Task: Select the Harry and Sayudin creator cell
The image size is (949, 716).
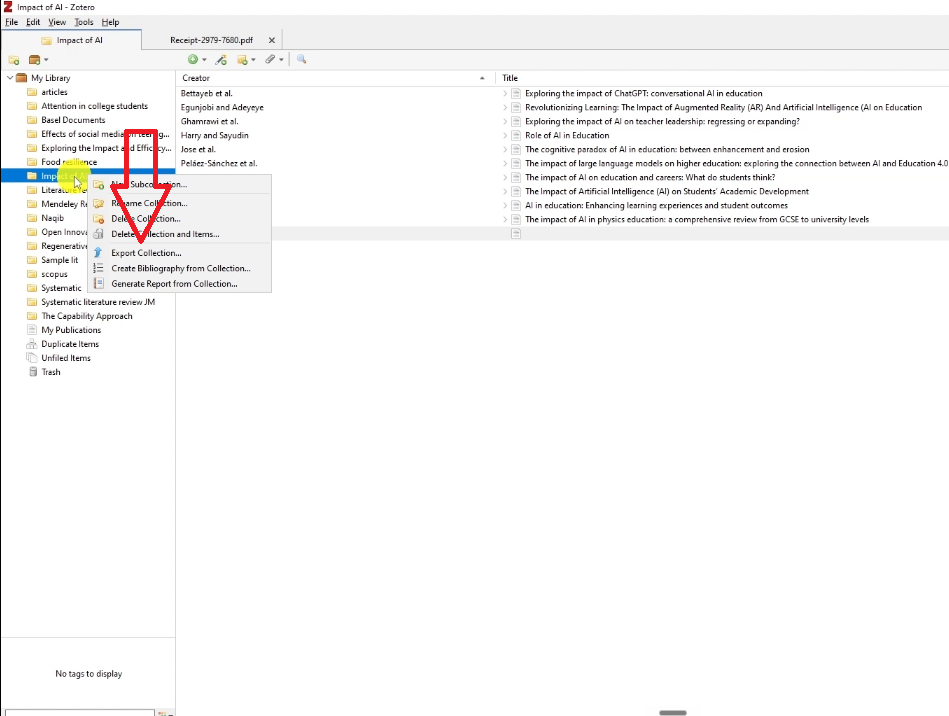Action: 214,135
